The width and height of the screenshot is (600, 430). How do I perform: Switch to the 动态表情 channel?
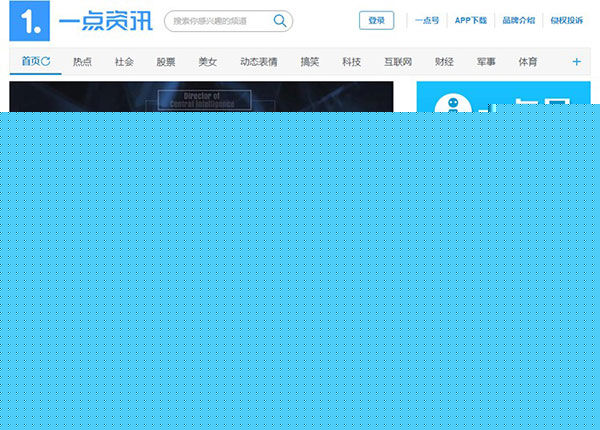[x=259, y=62]
